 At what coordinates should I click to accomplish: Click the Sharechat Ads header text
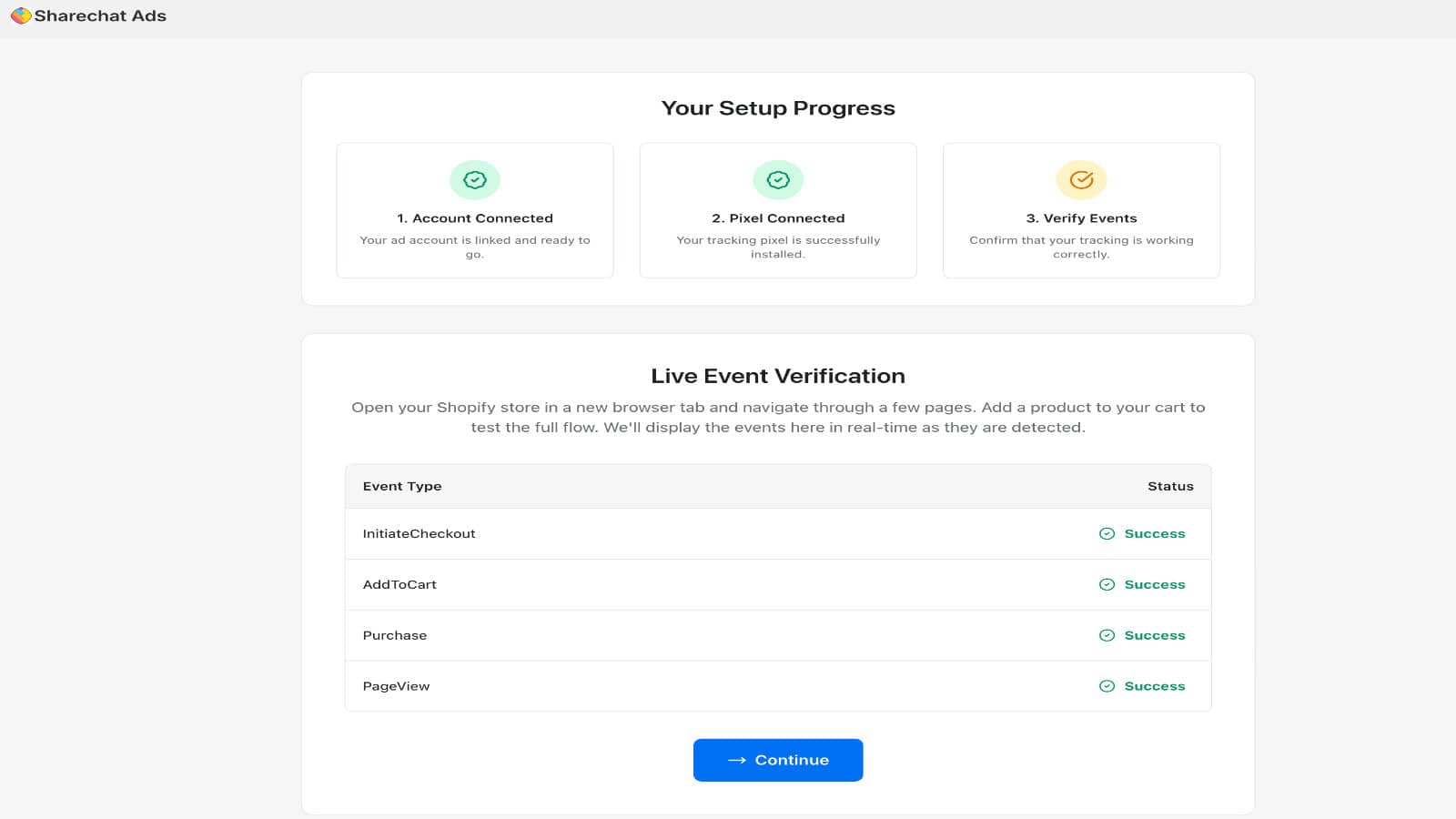[x=99, y=15]
